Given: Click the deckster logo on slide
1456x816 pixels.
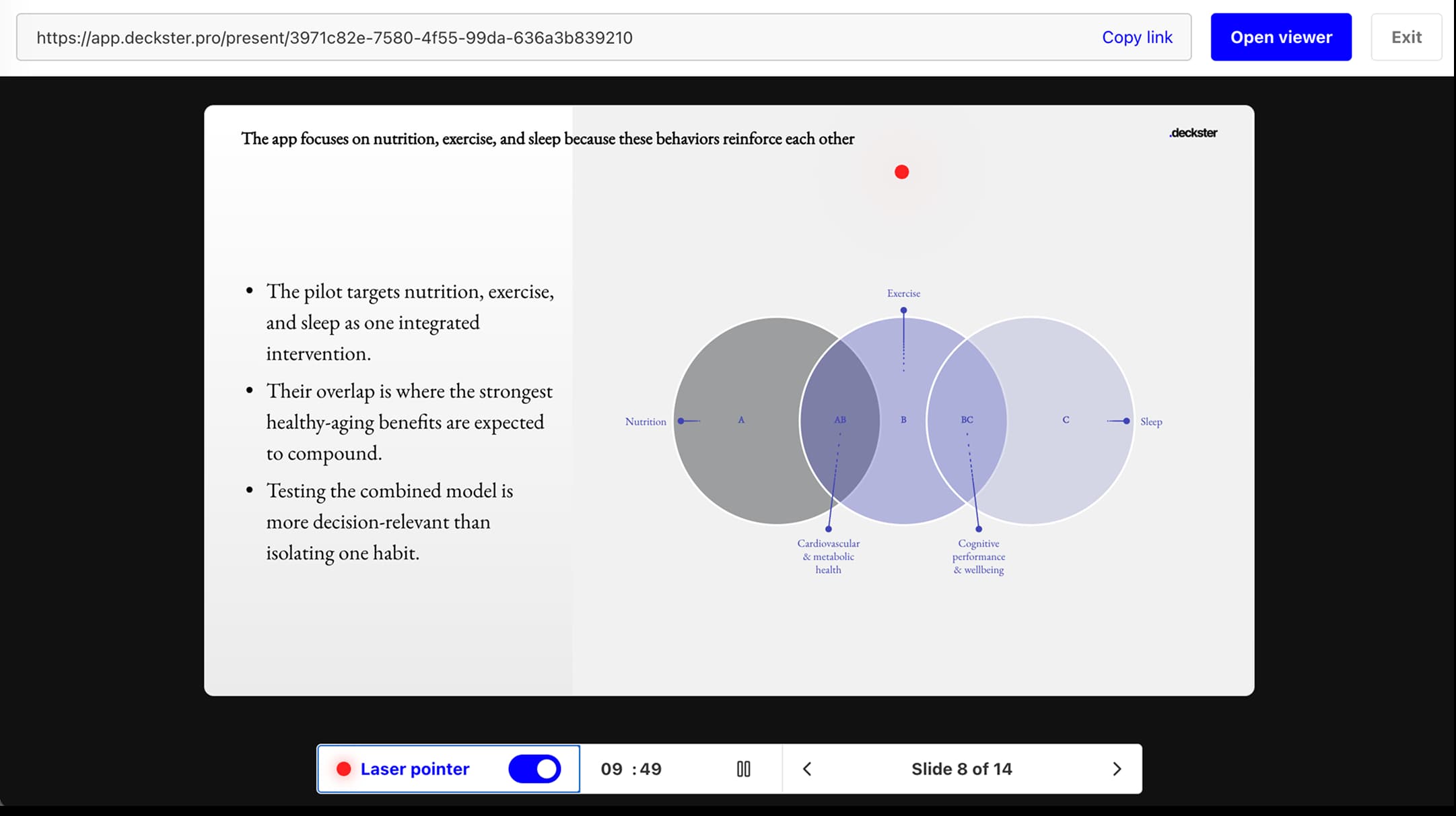Looking at the screenshot, I should coord(1193,133).
